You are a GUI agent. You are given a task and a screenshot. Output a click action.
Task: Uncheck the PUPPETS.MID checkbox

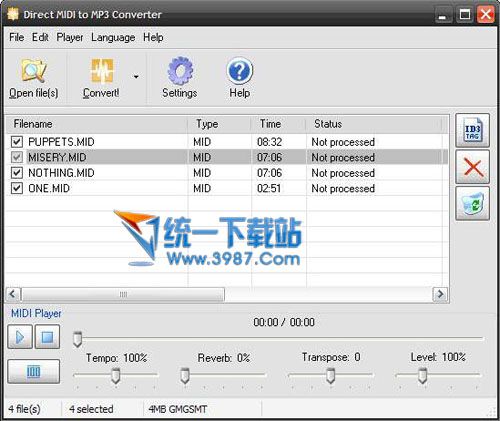click(x=17, y=142)
